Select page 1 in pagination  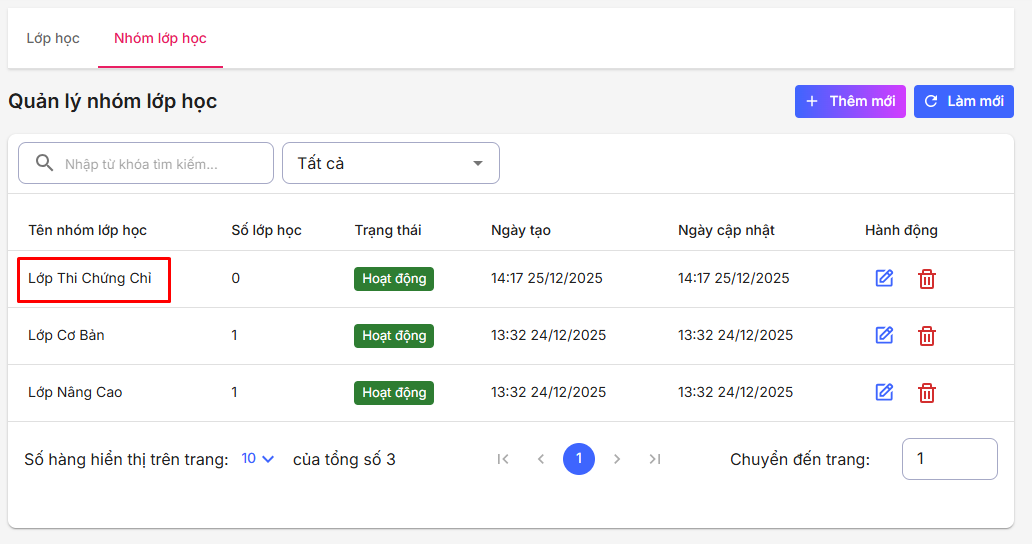tap(579, 459)
